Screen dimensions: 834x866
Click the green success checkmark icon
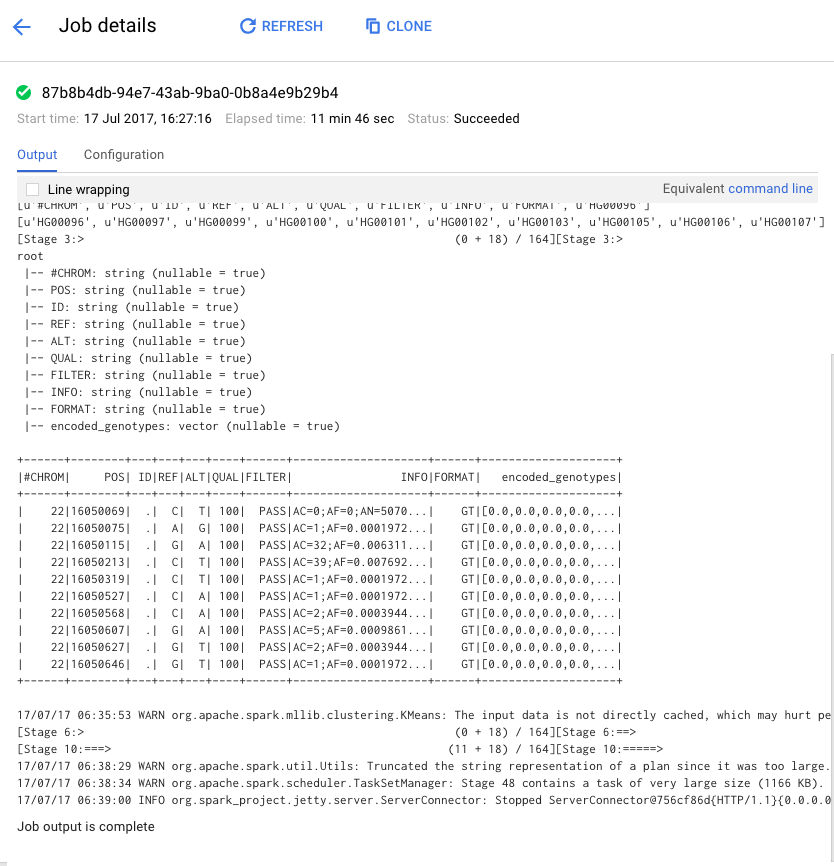[24, 93]
